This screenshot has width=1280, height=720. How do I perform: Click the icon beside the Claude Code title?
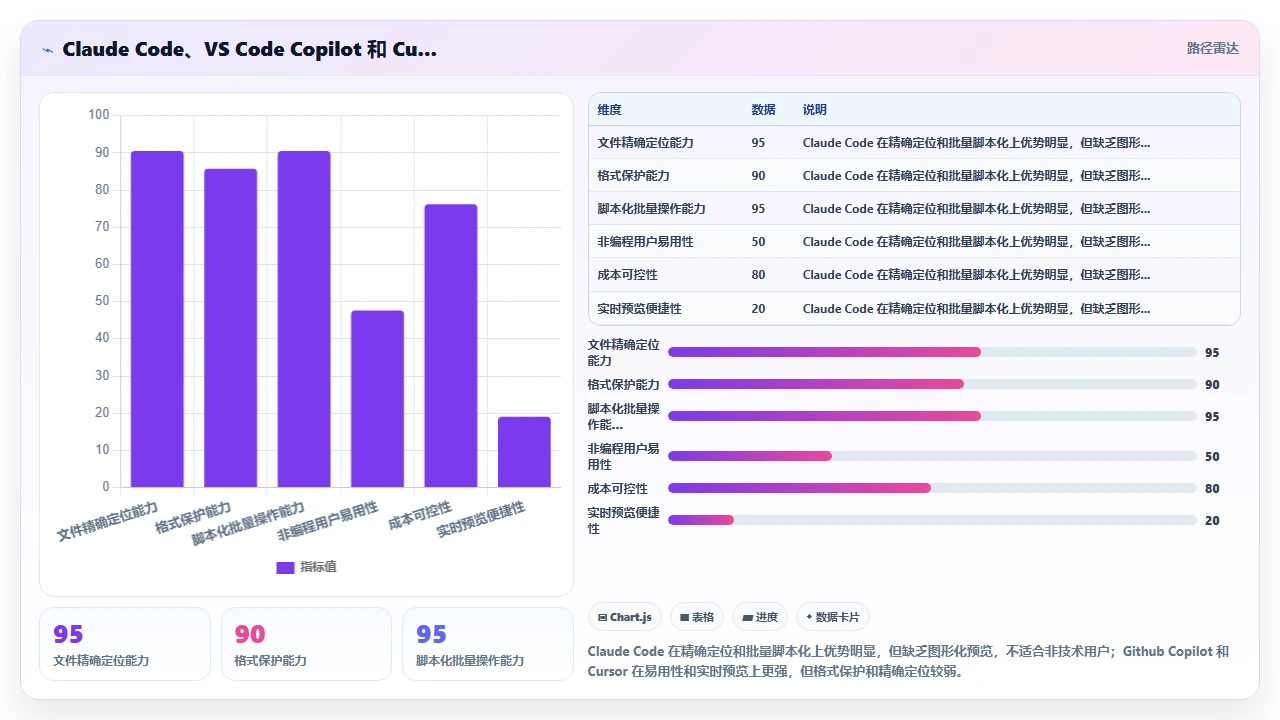pyautogui.click(x=48, y=50)
